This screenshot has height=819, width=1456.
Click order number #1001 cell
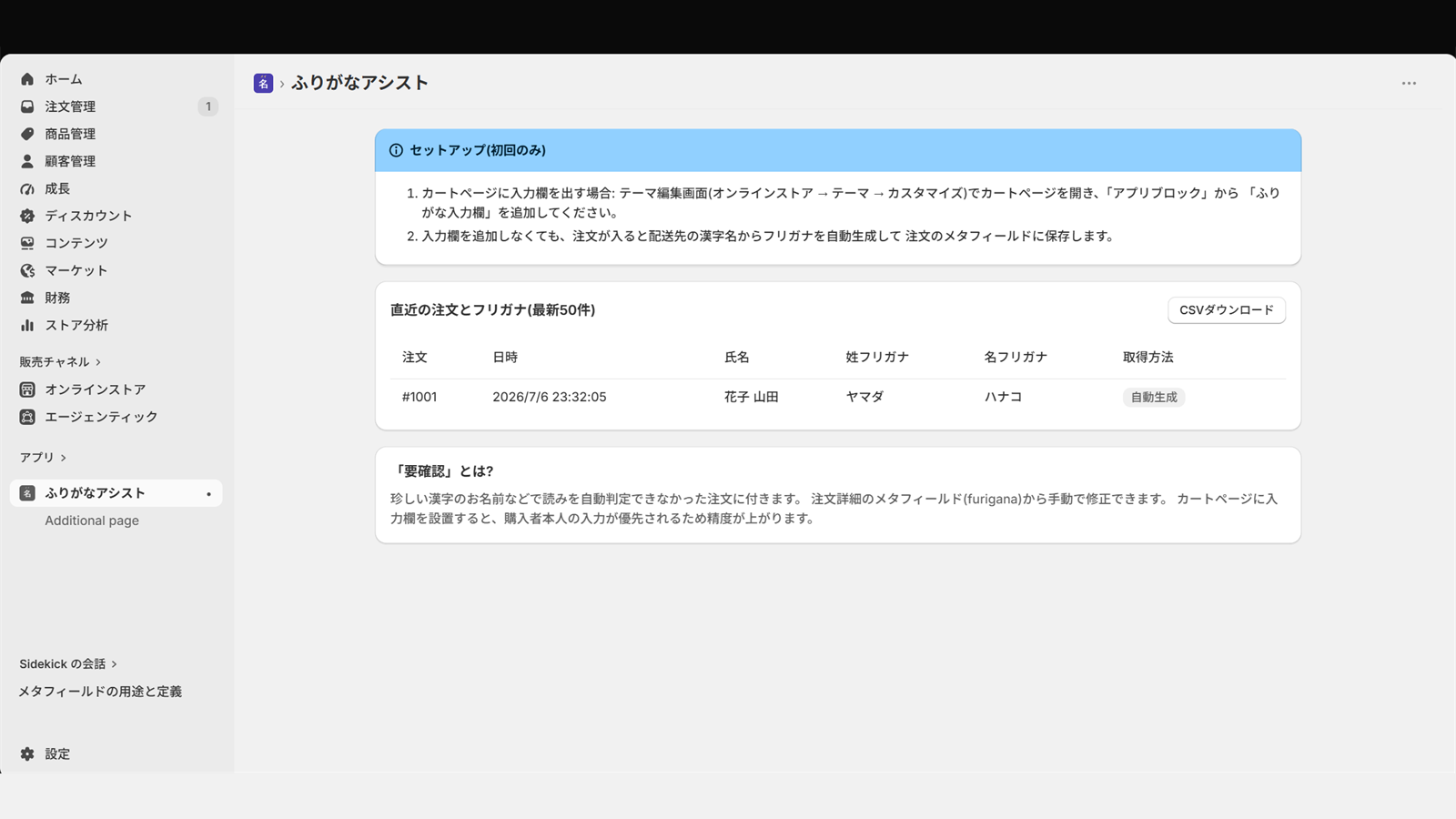coord(420,397)
